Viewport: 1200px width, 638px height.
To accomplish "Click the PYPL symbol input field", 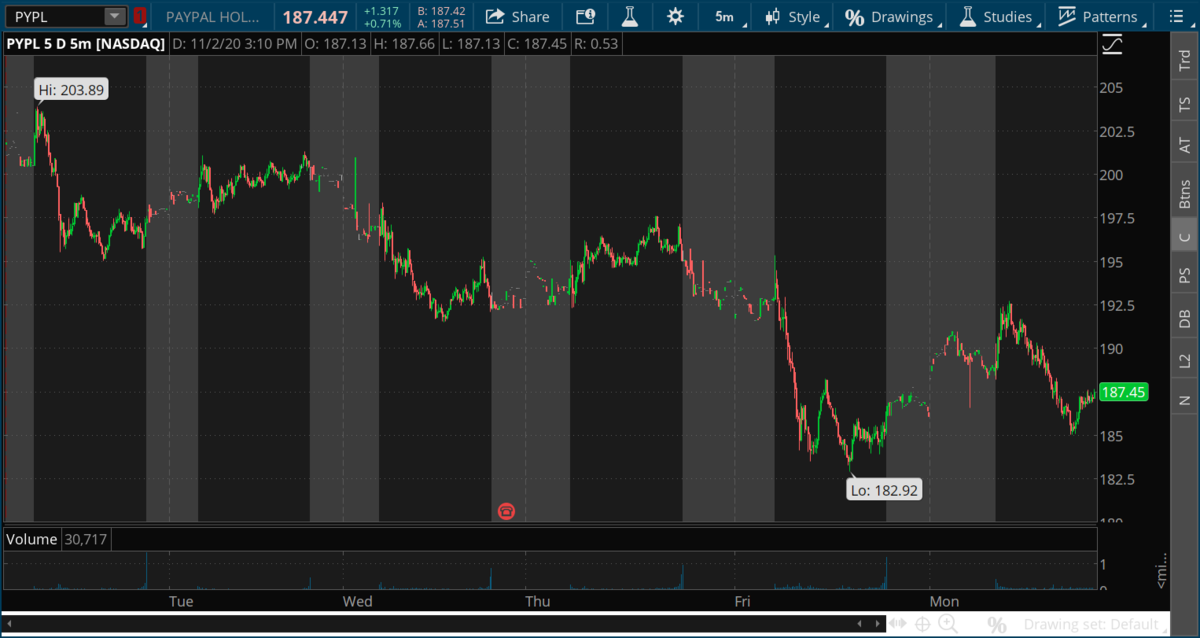I will click(x=55, y=17).
